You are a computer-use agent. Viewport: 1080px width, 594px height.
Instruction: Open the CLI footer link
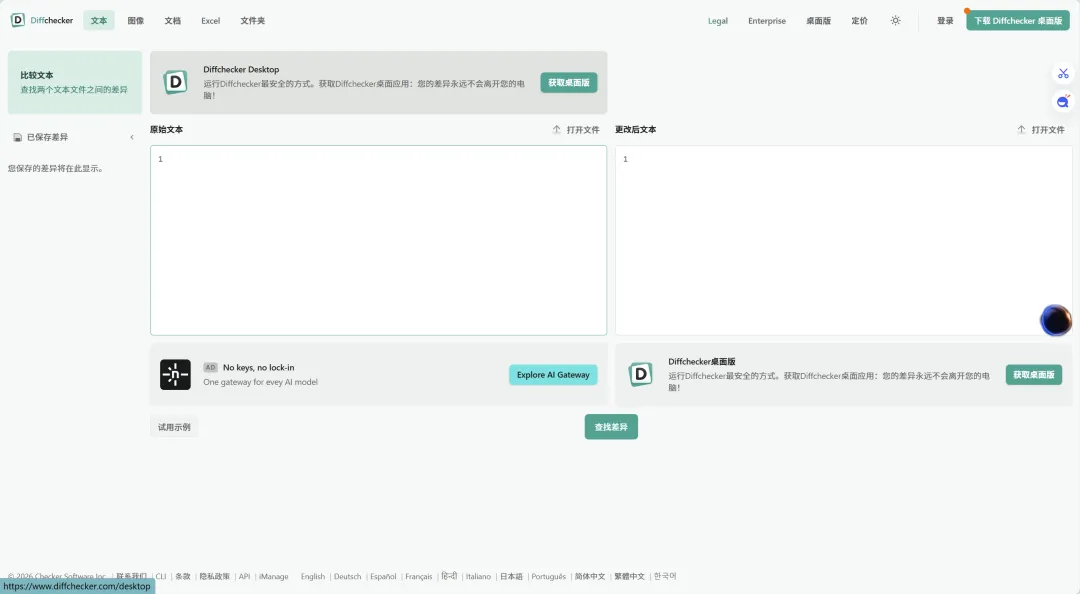tap(160, 577)
